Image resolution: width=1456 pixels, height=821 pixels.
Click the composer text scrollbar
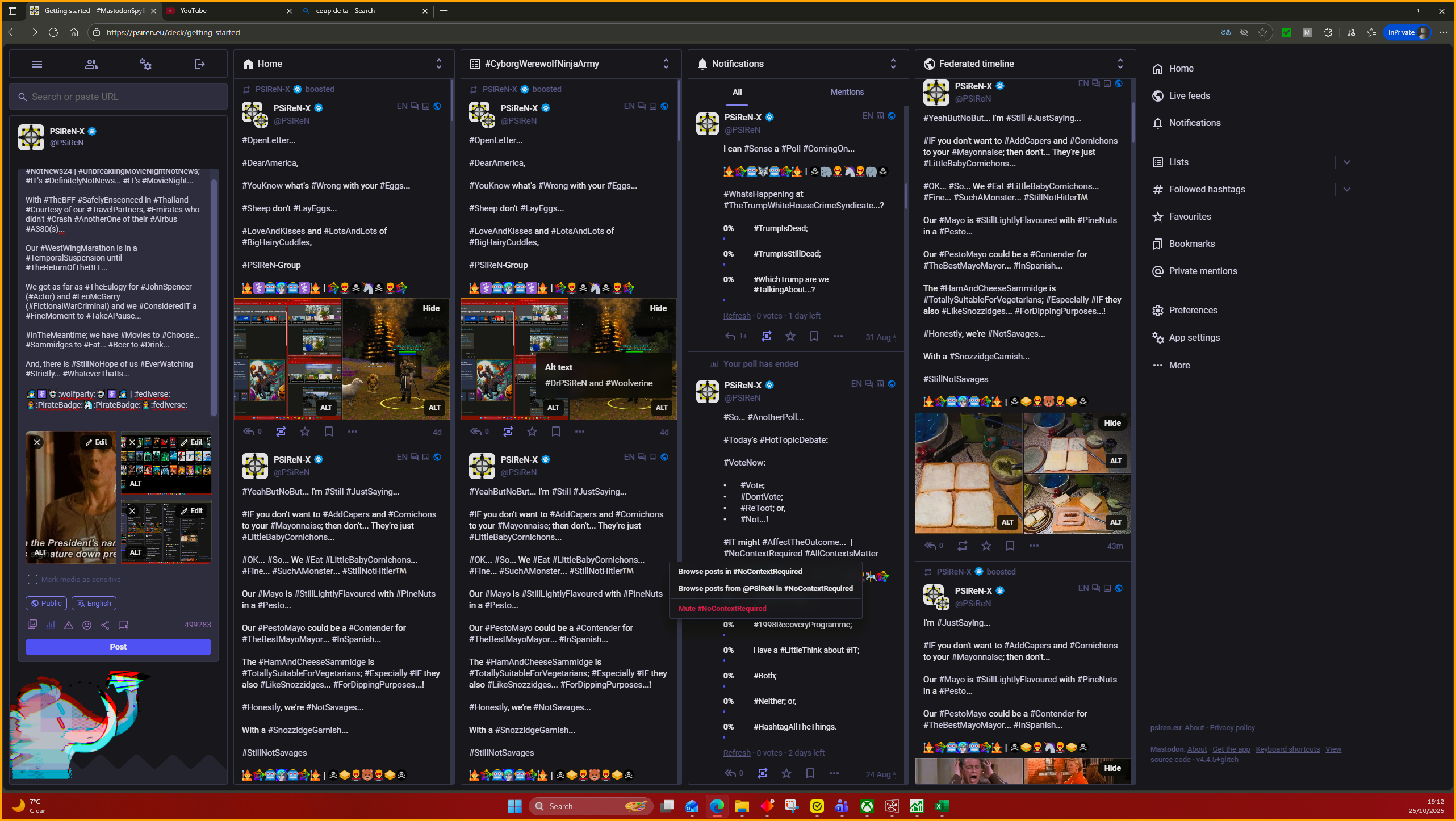(x=214, y=295)
